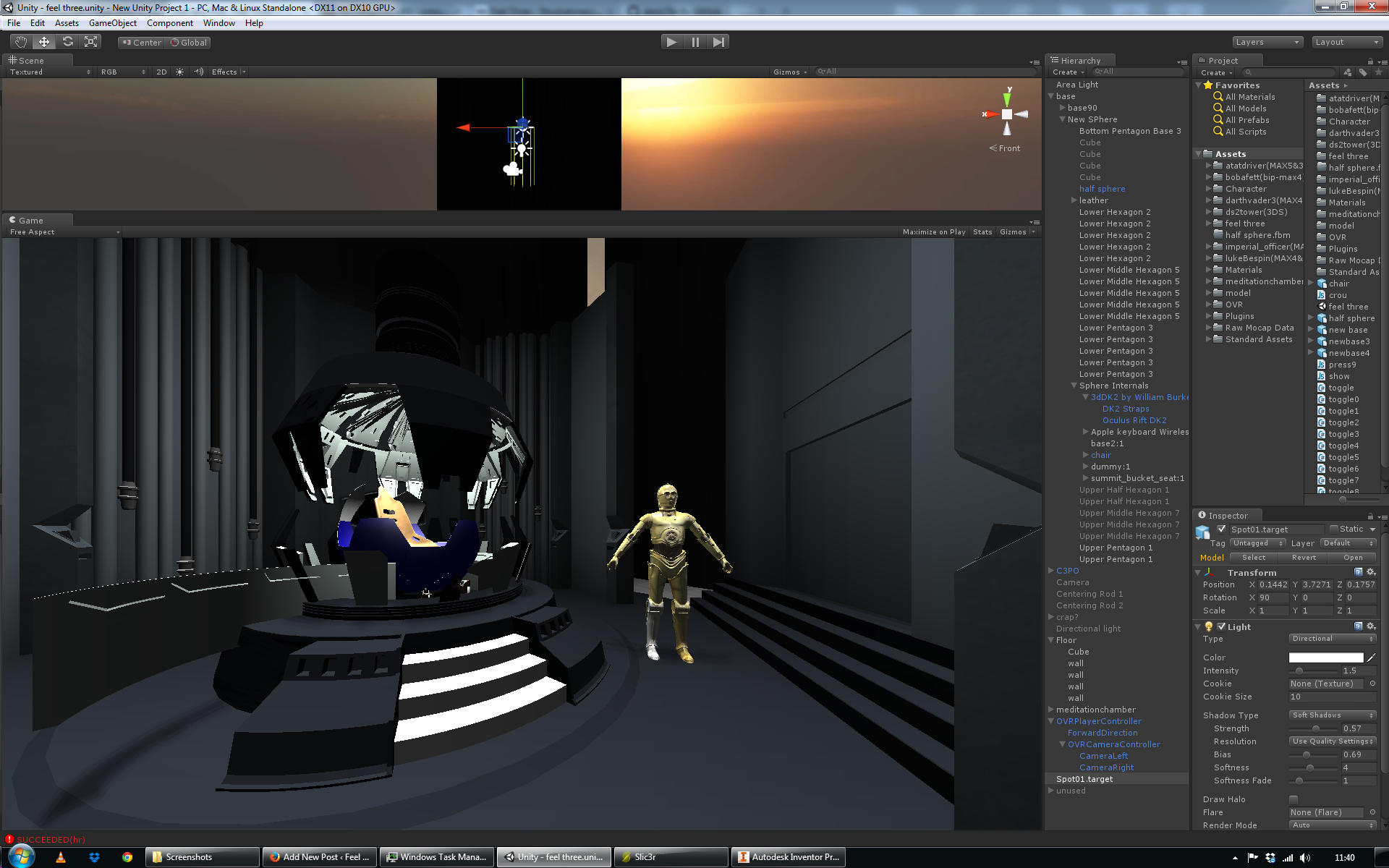Viewport: 1389px width, 868px height.
Task: Click the Light component help icon
Action: (1358, 626)
